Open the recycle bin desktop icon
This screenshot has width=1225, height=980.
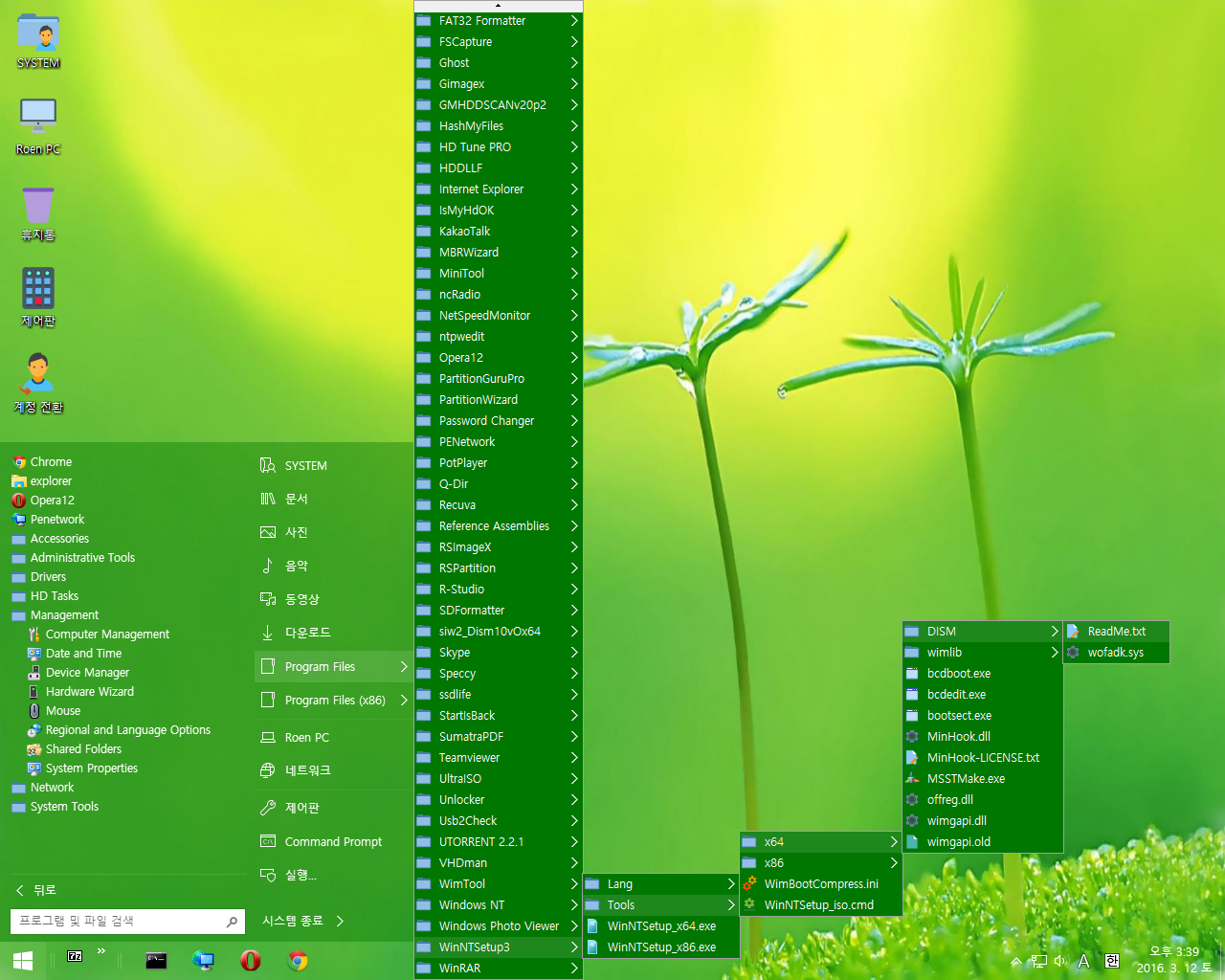pos(38,212)
